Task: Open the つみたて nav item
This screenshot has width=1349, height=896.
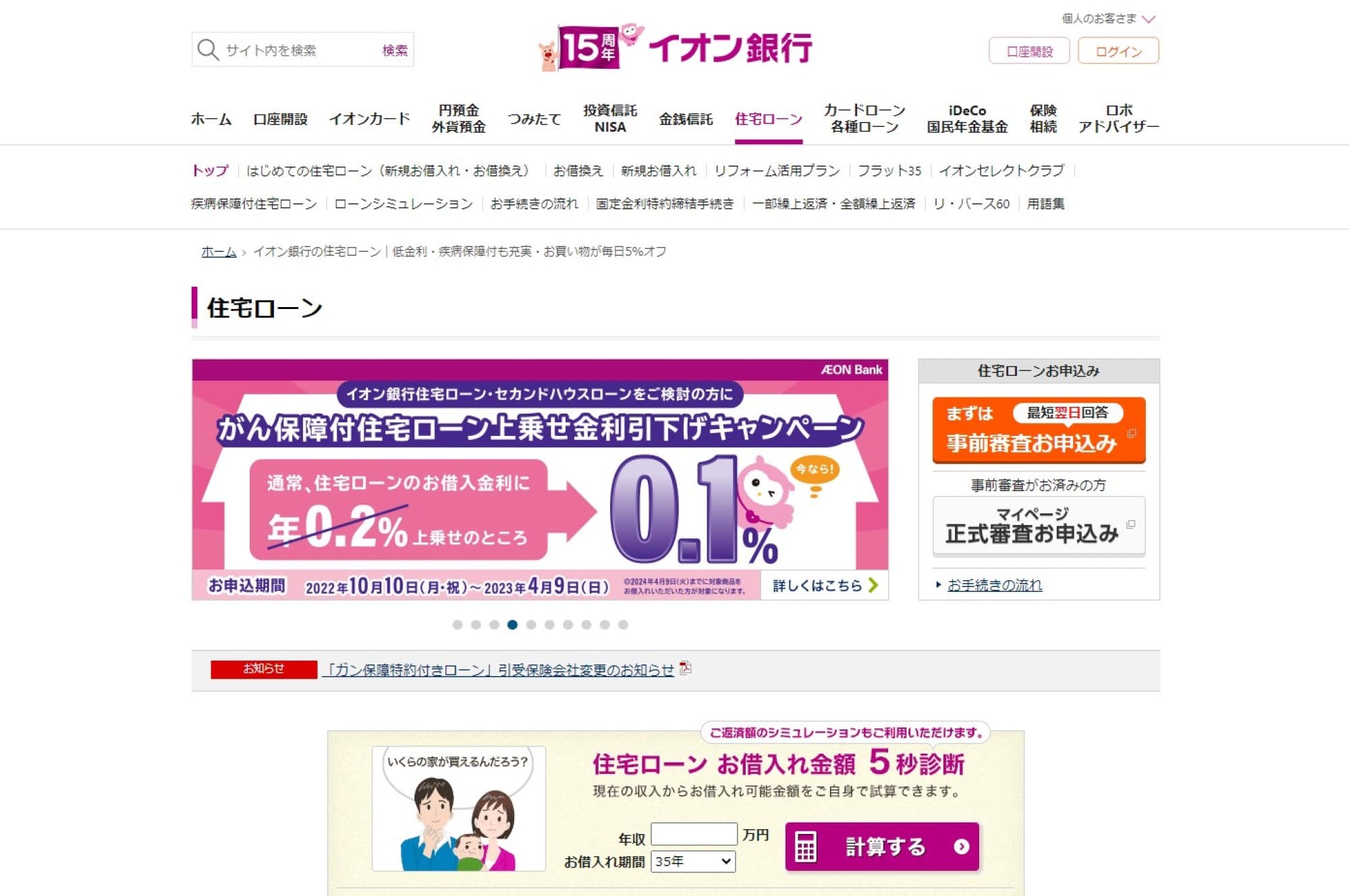Action: tap(534, 119)
